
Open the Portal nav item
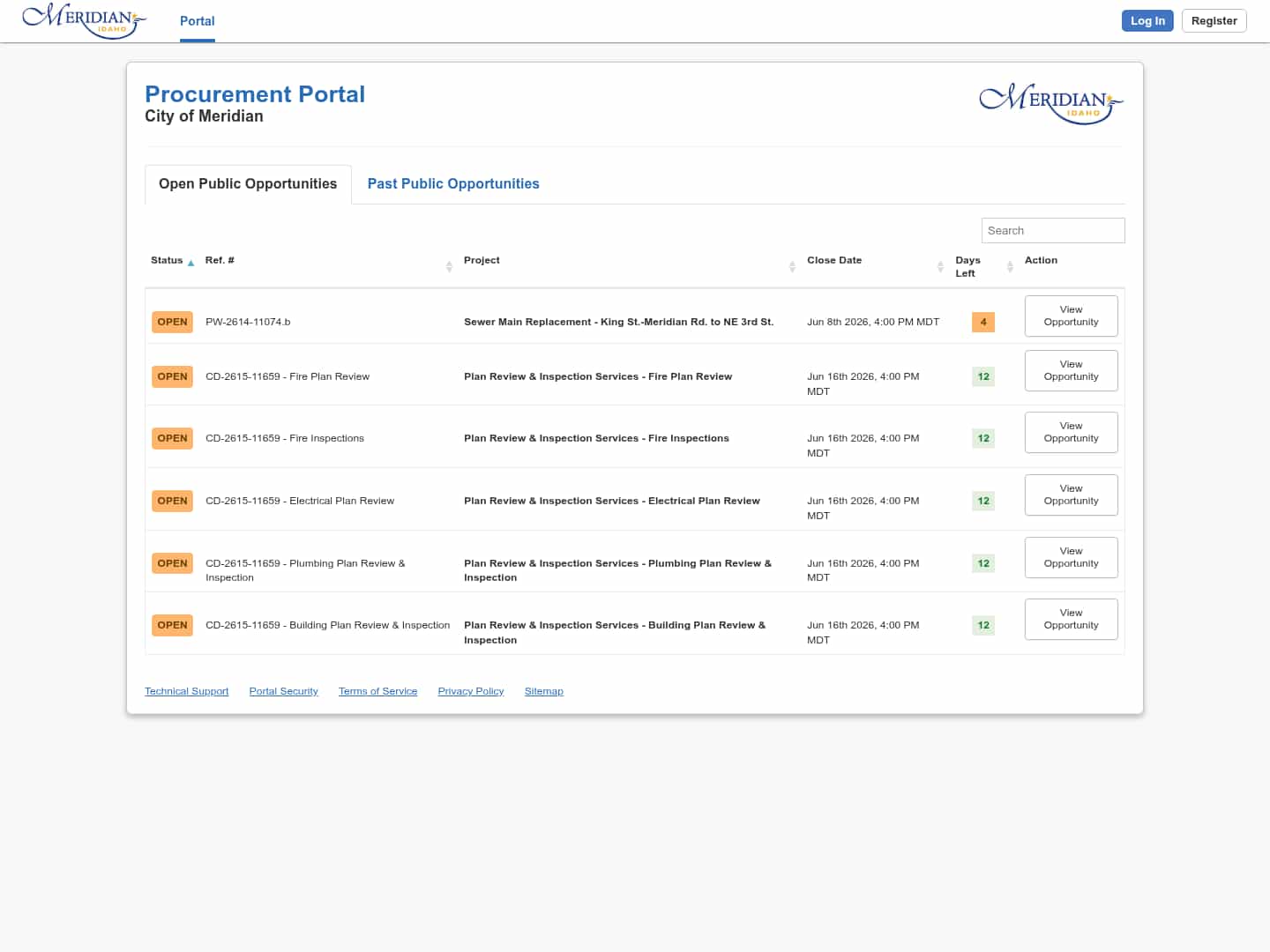point(198,21)
